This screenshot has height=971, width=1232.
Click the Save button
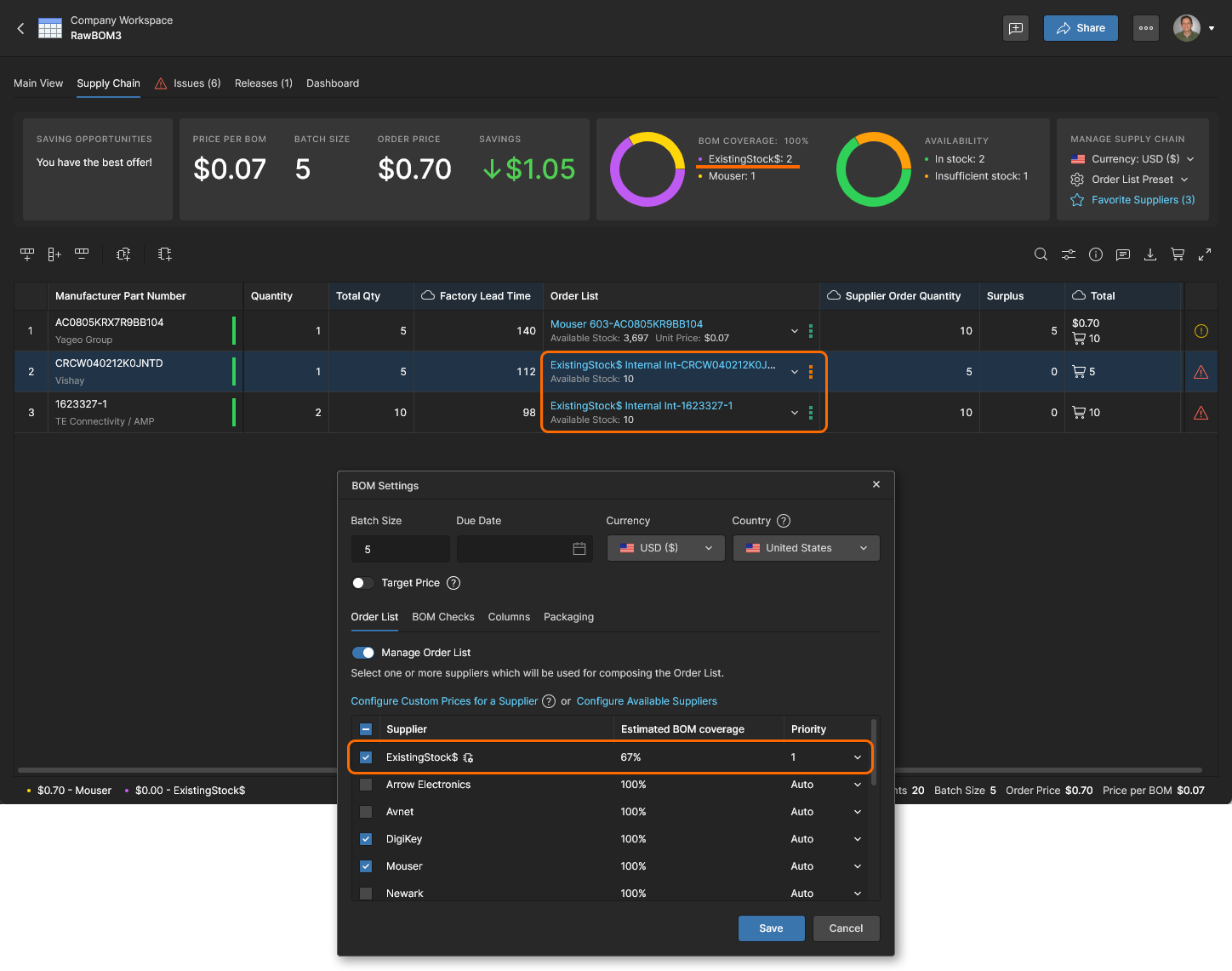click(771, 928)
